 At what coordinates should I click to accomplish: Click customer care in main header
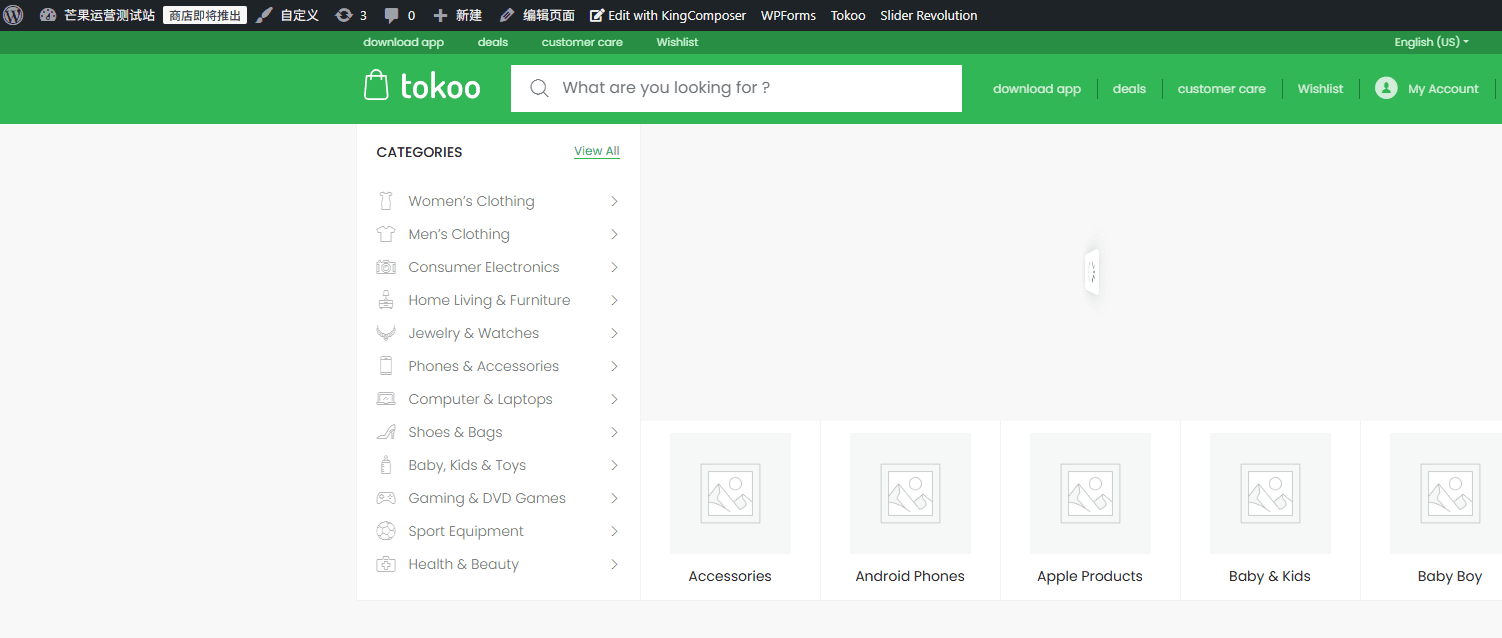click(1221, 88)
